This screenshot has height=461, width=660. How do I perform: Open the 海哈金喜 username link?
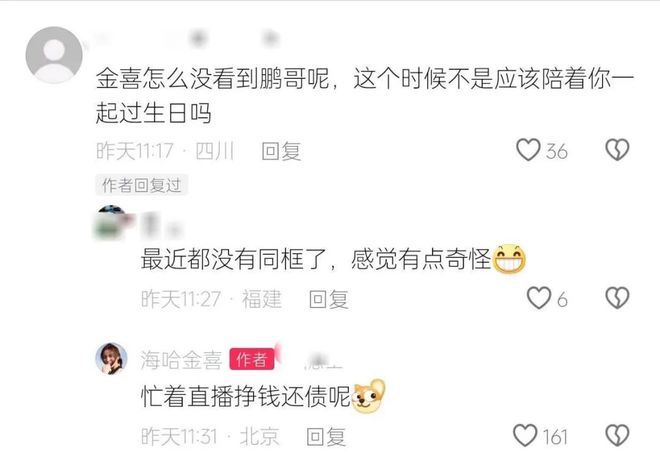[181, 360]
